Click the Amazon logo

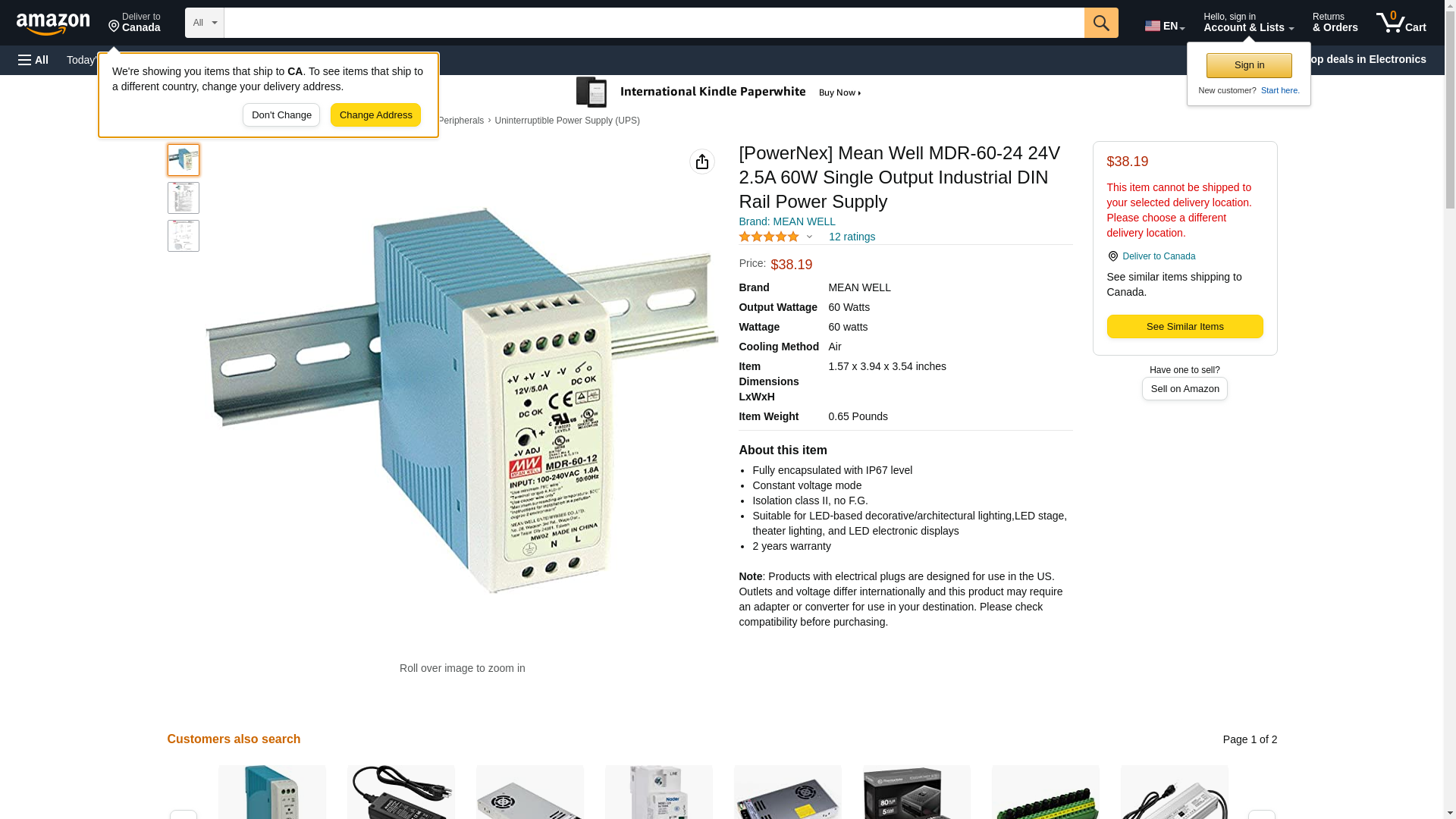click(x=53, y=24)
